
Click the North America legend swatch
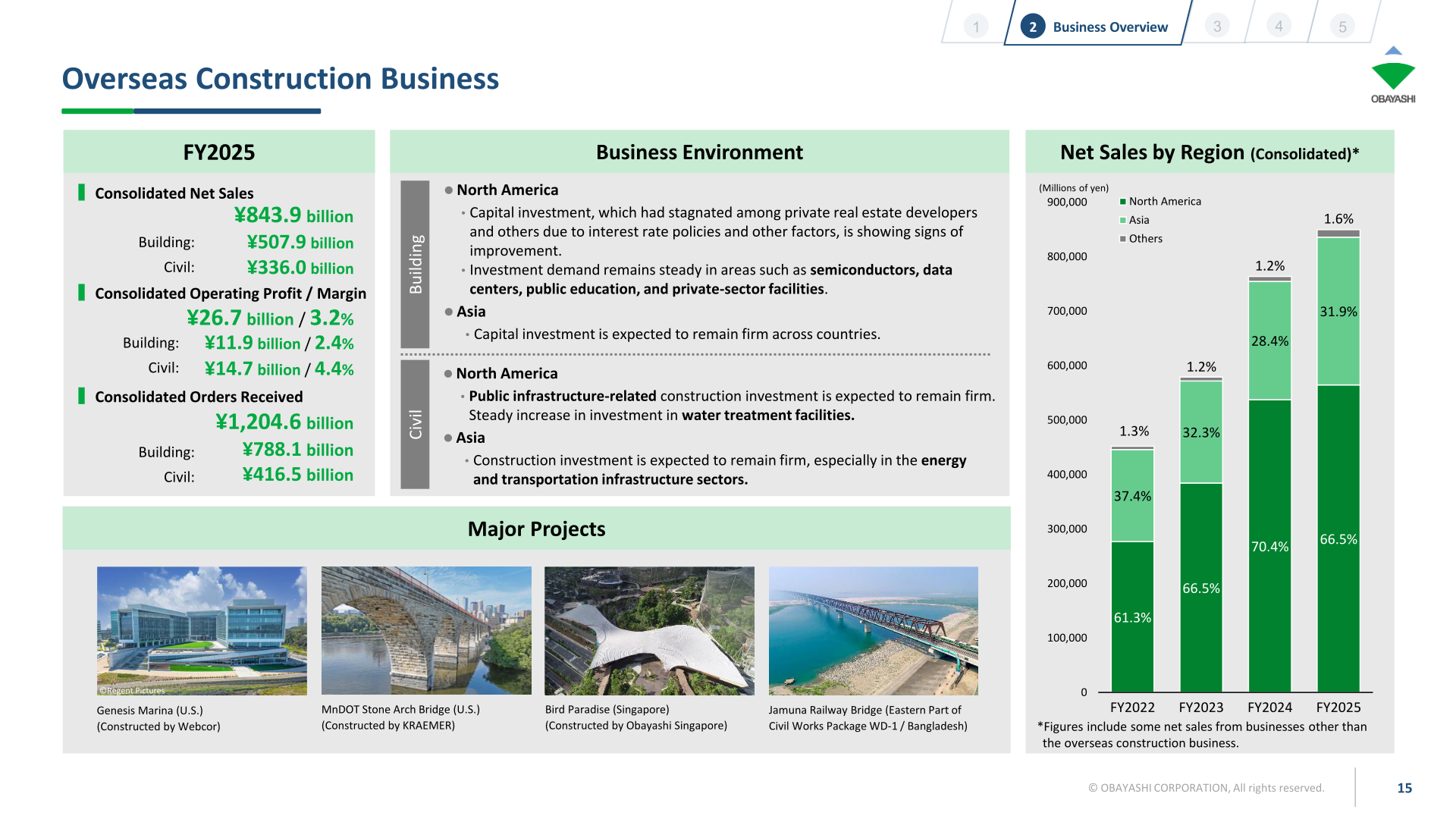pyautogui.click(x=1123, y=202)
